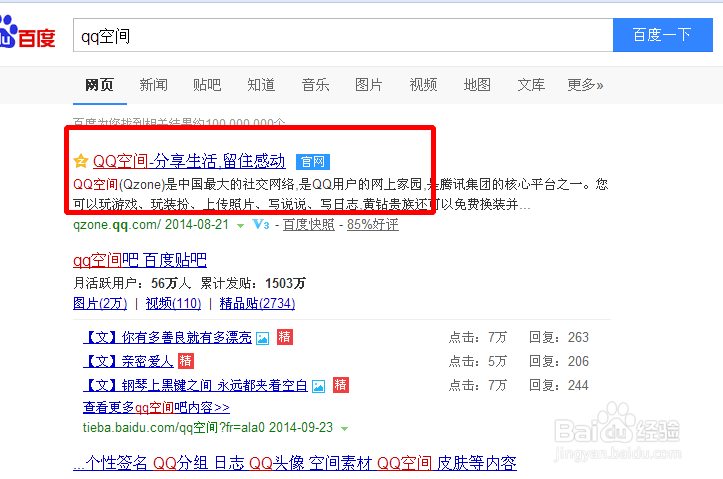Open the 图片(2万) link
This screenshot has width=723, height=479.
[x=100, y=303]
